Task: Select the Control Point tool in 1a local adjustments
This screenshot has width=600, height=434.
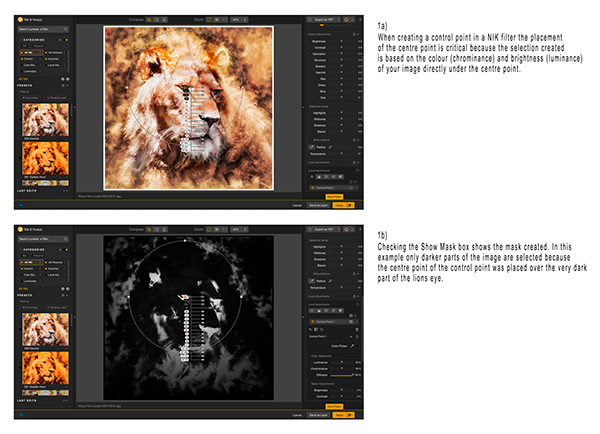Action: pyautogui.click(x=311, y=177)
